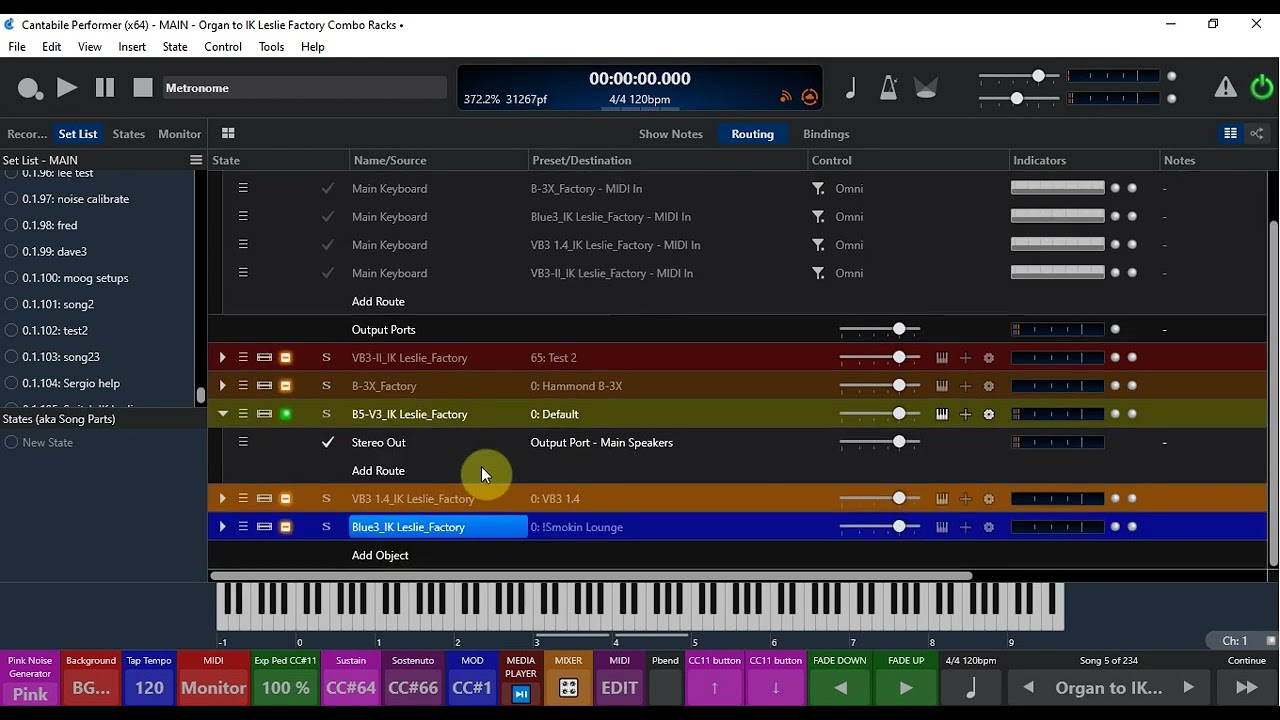Open the hamburger menu on VB3-II_IK Leslie_Factory row

[x=243, y=358]
